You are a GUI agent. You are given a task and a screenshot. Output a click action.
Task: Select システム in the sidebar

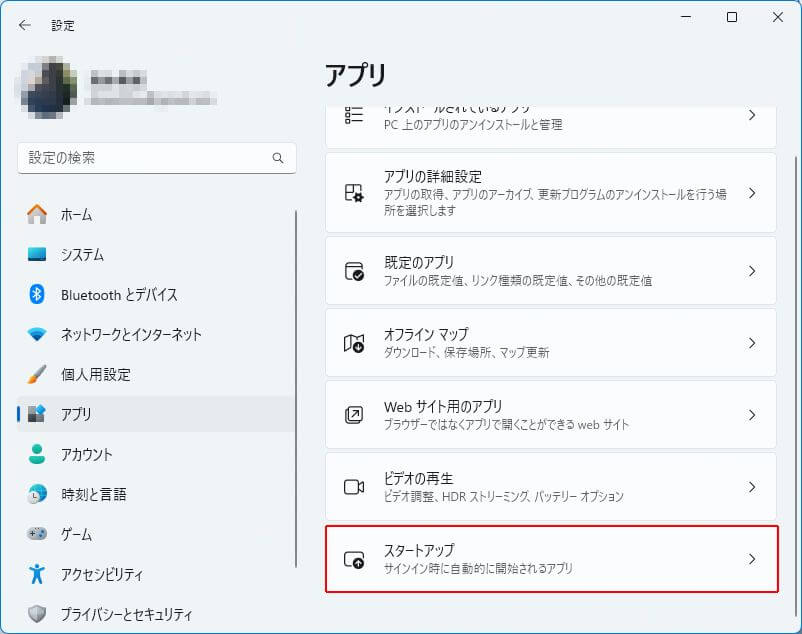tap(82, 254)
